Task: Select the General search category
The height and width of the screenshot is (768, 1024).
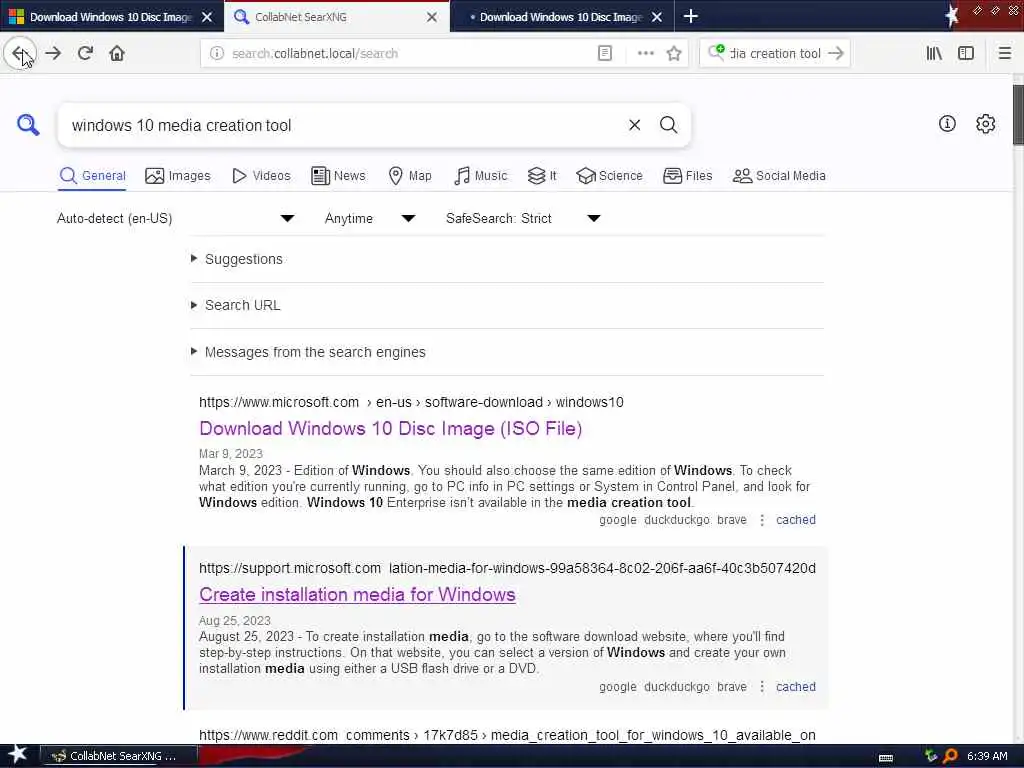Action: pos(92,176)
